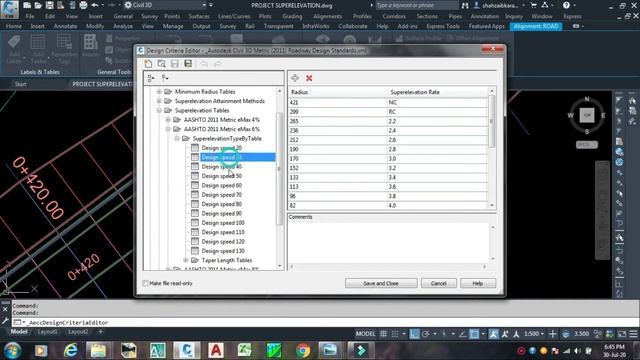Create a new design criteria file
This screenshot has height=360, width=640.
[148, 64]
